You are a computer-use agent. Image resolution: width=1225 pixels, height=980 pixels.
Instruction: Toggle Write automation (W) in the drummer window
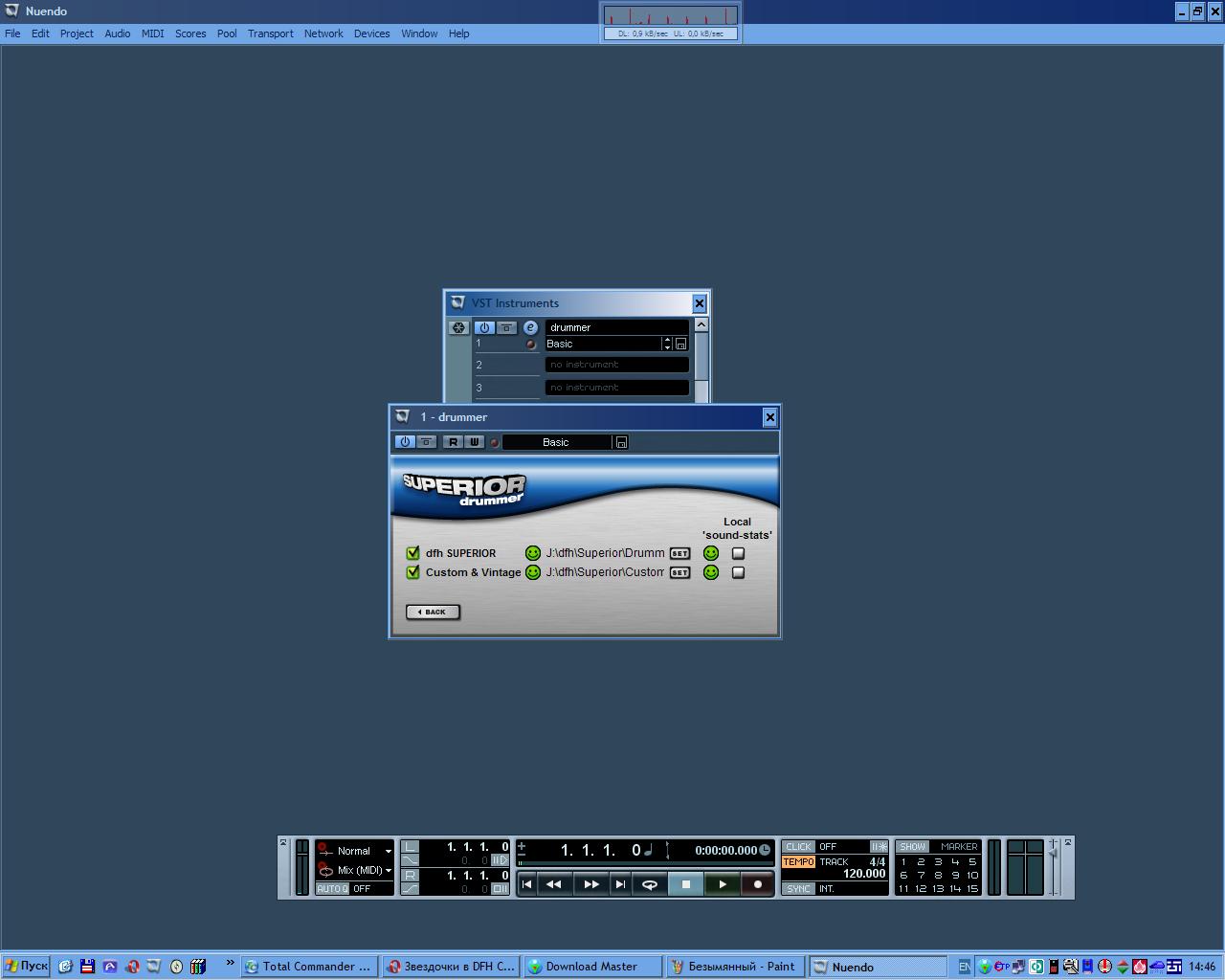474,442
